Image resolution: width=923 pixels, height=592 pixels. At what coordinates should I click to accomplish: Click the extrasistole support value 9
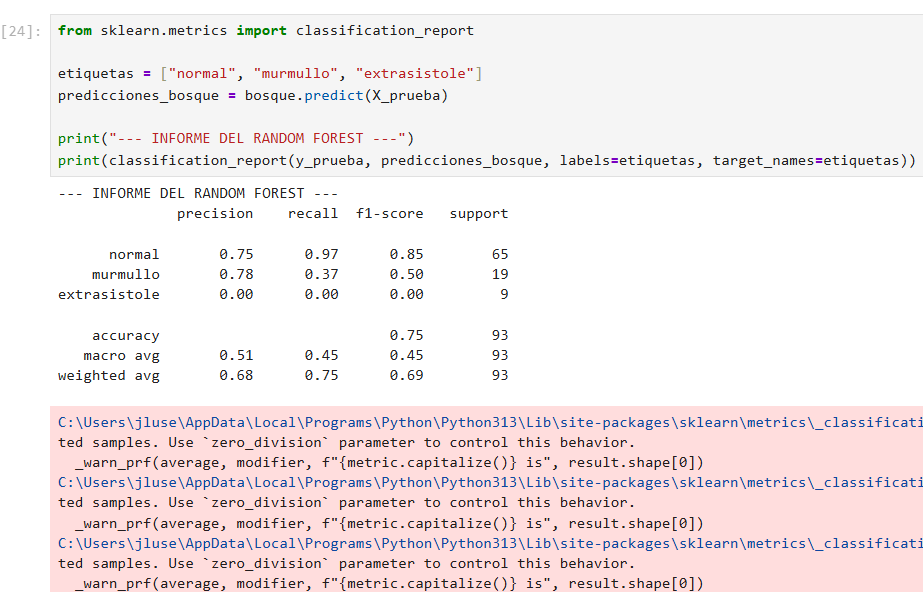(x=504, y=294)
